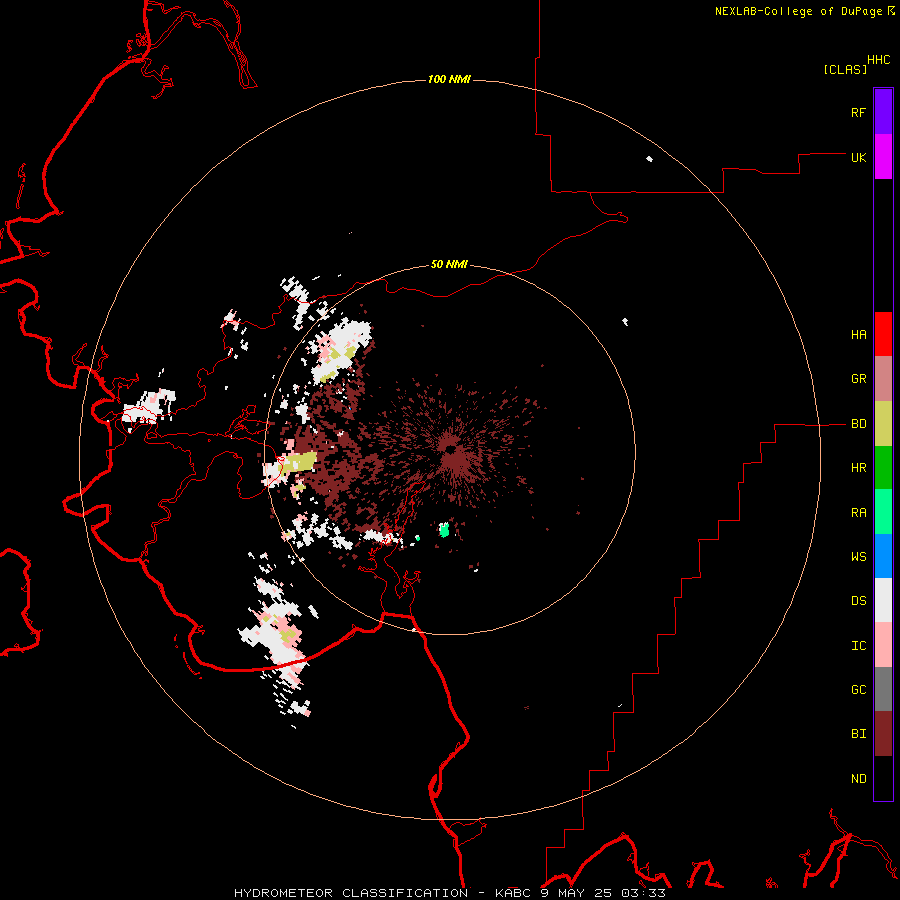Click the BI legend label

tap(858, 734)
